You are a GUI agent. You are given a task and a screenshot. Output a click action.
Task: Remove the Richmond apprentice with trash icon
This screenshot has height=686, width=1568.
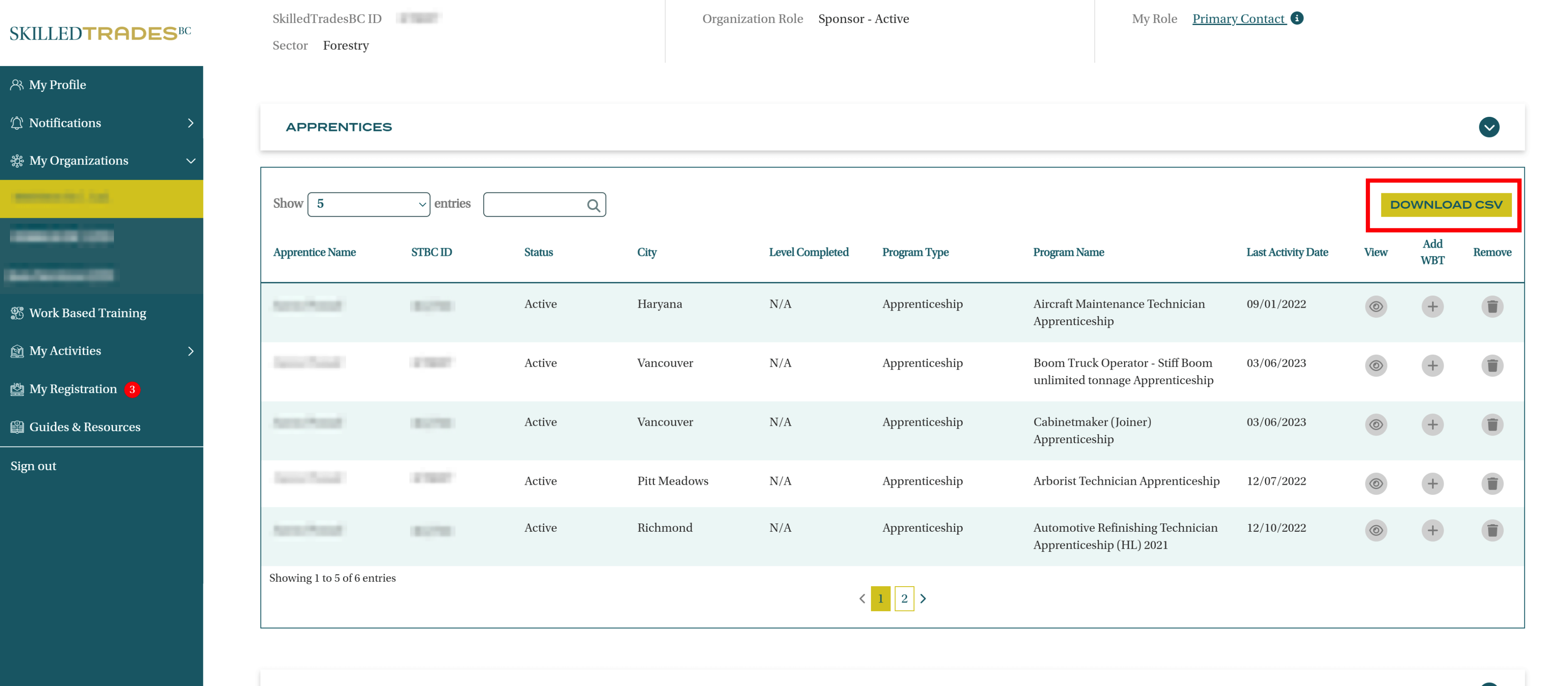pyautogui.click(x=1492, y=530)
